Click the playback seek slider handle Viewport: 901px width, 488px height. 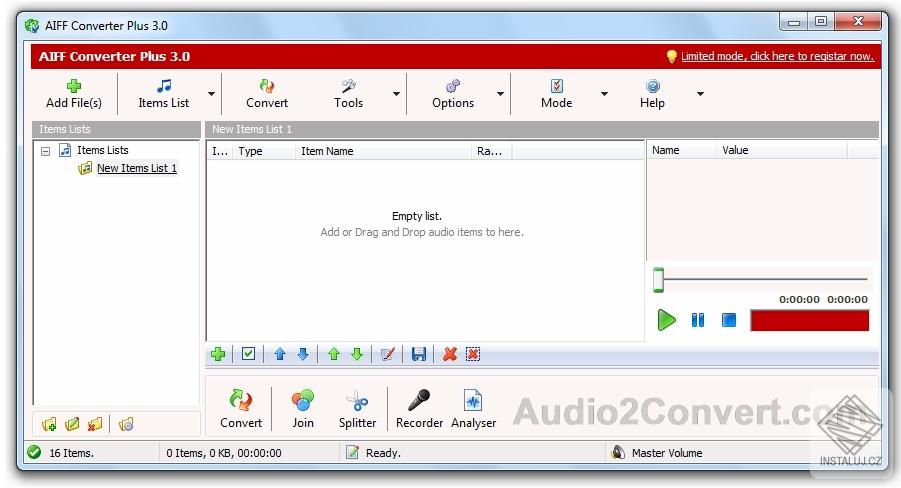tap(659, 280)
